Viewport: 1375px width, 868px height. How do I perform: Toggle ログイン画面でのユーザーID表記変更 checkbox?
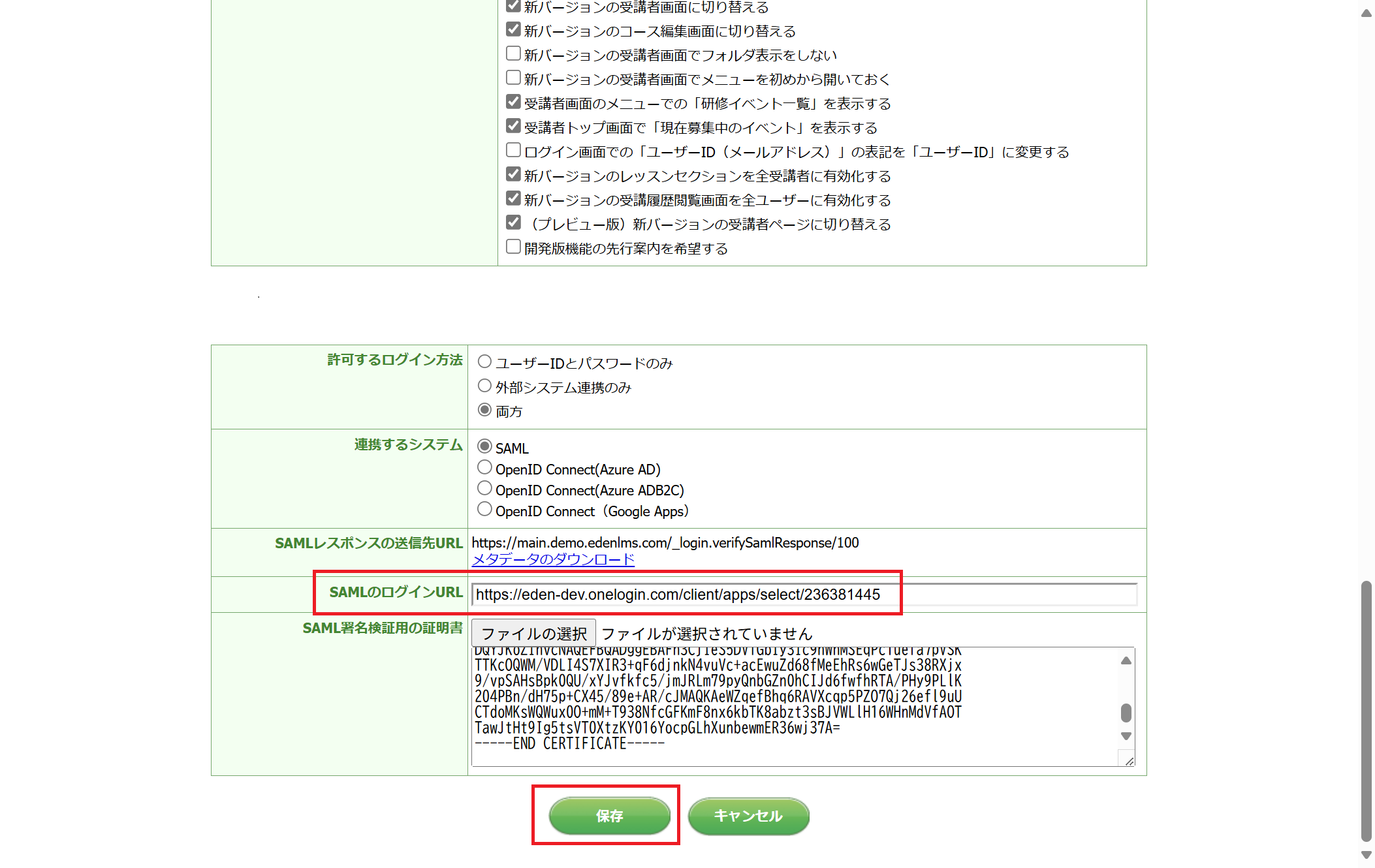[513, 150]
